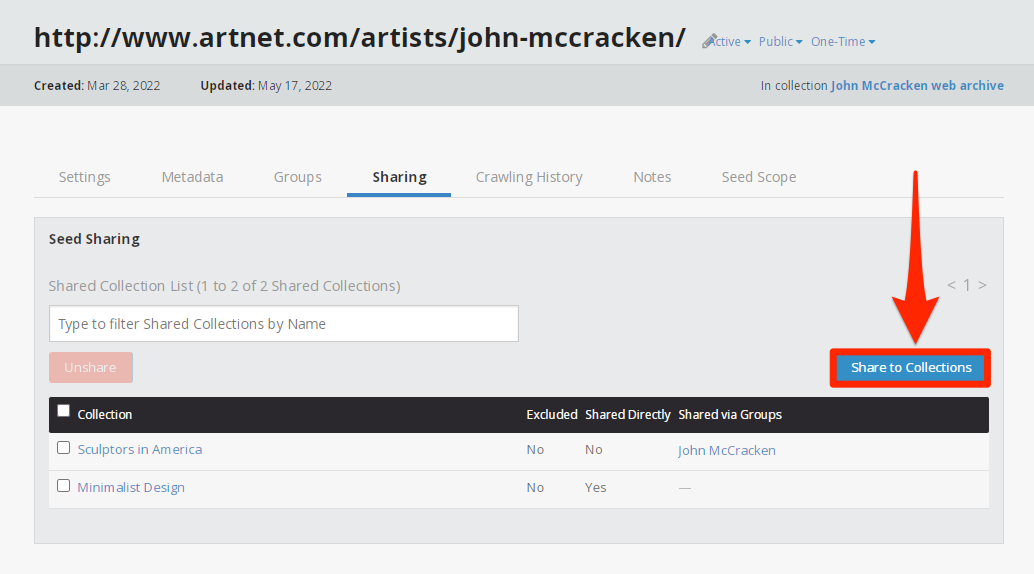1034x574 pixels.
Task: Click the filter Shared Collections by Name field
Action: point(283,324)
